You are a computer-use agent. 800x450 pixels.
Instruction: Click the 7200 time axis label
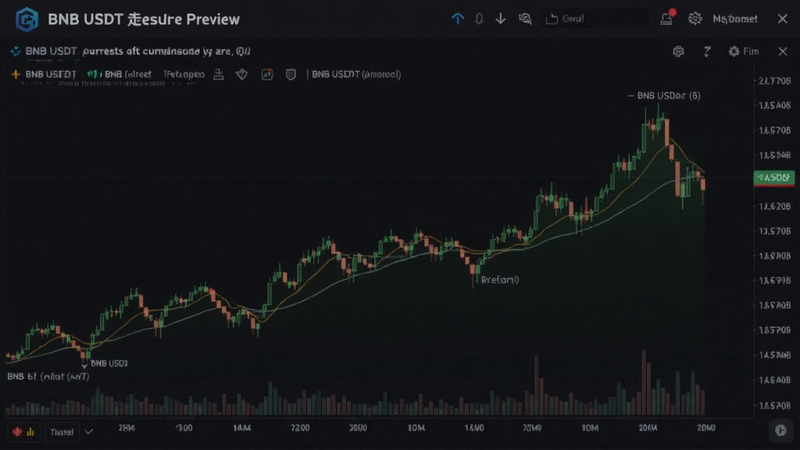(x=300, y=428)
